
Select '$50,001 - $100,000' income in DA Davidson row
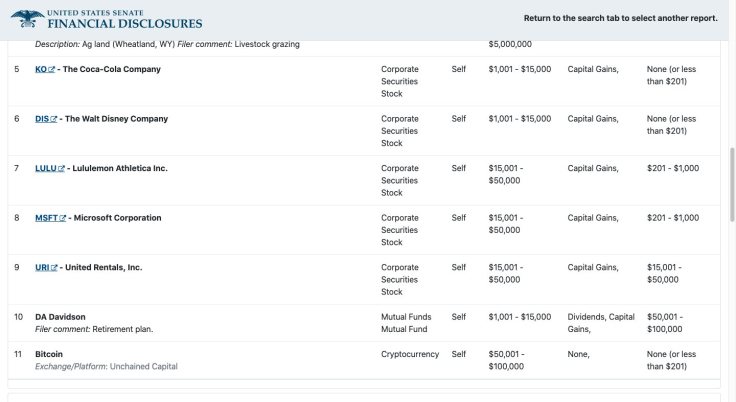(x=665, y=323)
